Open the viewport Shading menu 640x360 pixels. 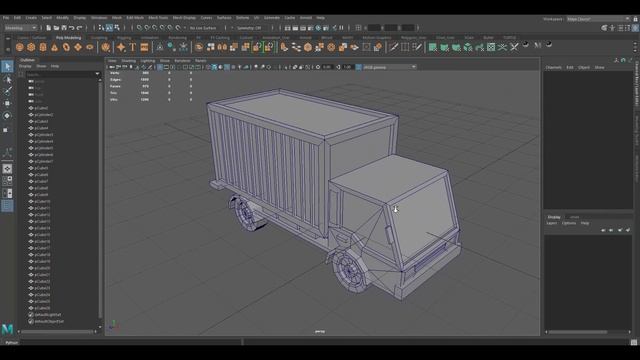click(128, 61)
